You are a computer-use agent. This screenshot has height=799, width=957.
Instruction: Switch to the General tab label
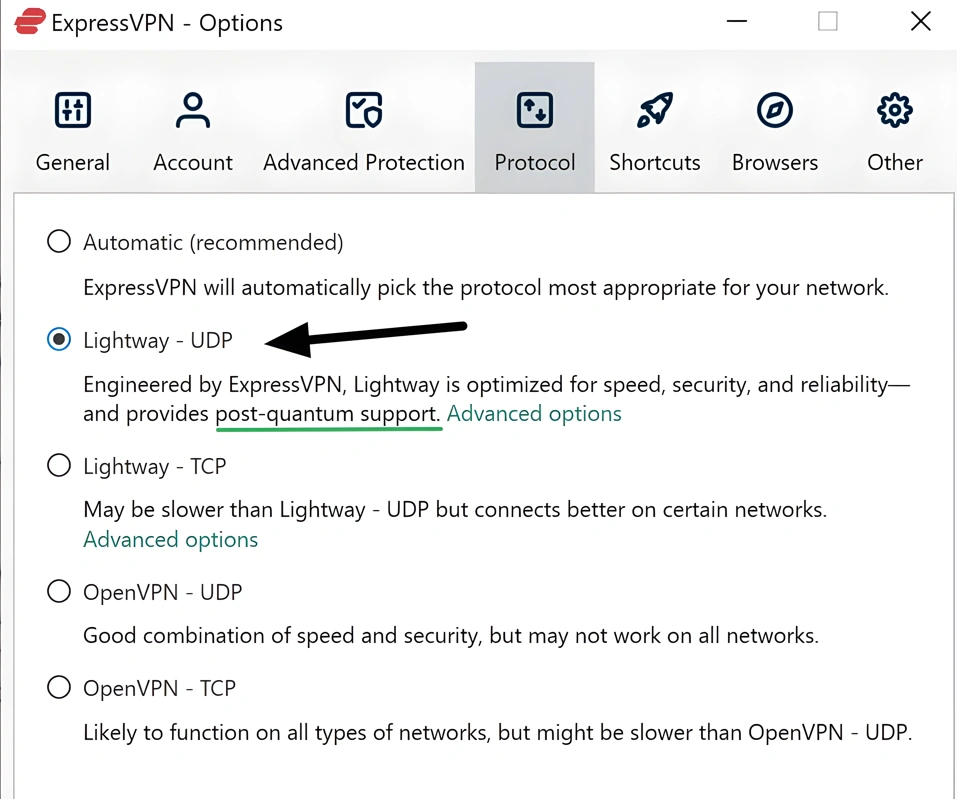(x=73, y=162)
